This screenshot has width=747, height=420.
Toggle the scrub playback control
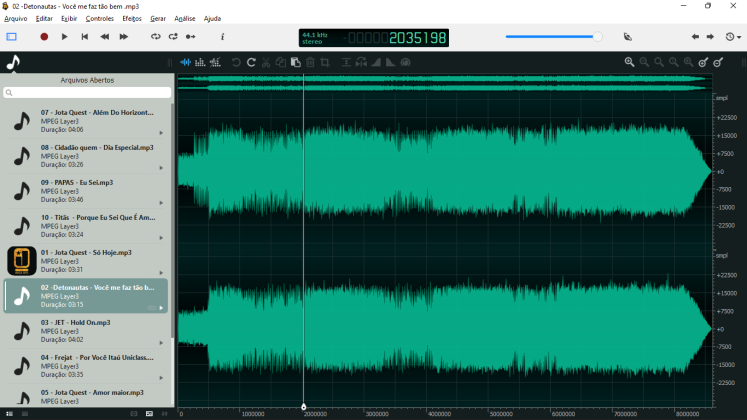(x=191, y=37)
